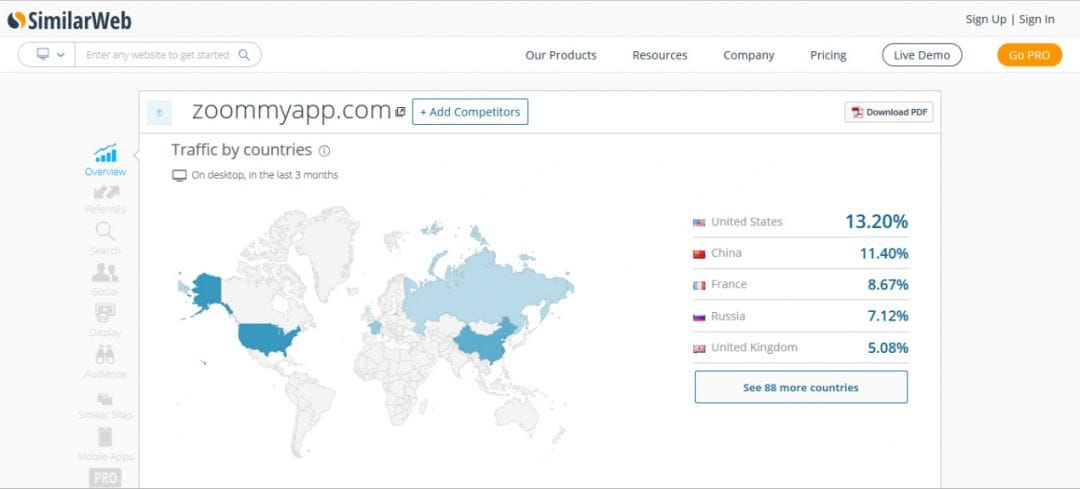Image resolution: width=1080 pixels, height=489 pixels.
Task: Click the Traffic by countries heading
Action: click(x=241, y=149)
